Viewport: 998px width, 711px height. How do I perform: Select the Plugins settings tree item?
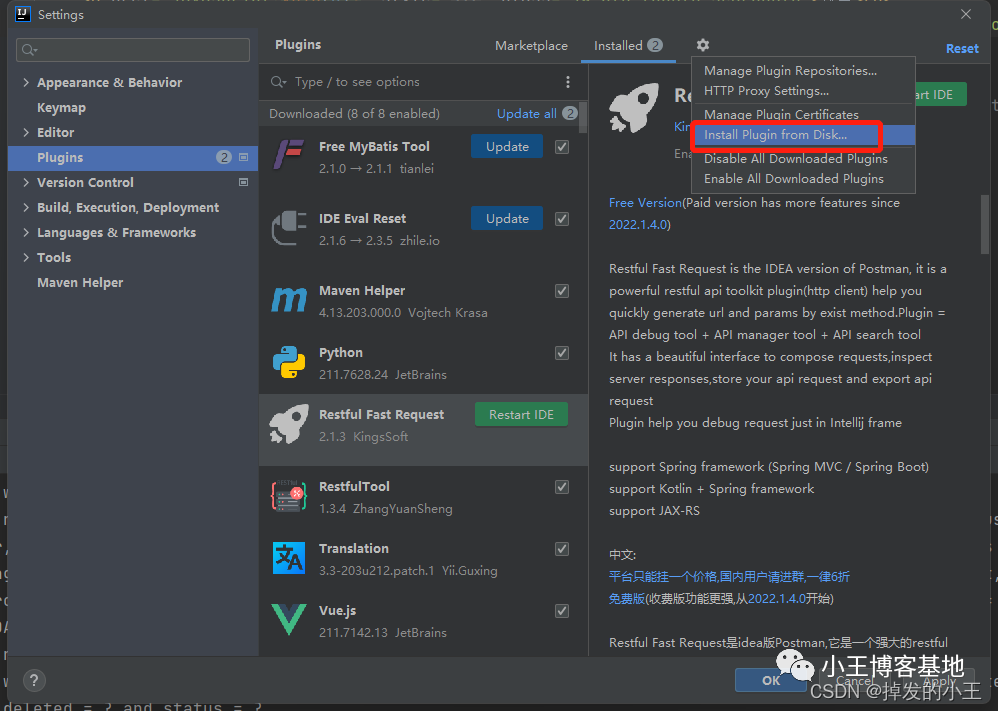tap(133, 157)
